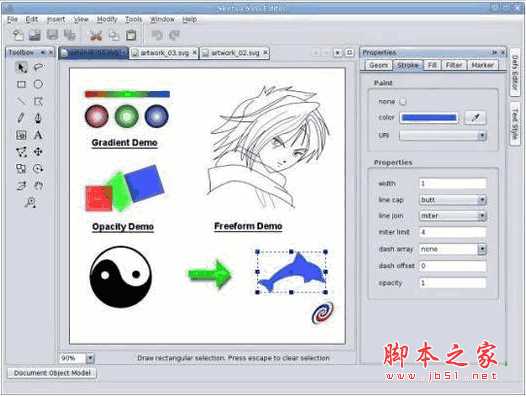The image size is (526, 397).
Task: Select the scale transform tool
Action: point(21,168)
